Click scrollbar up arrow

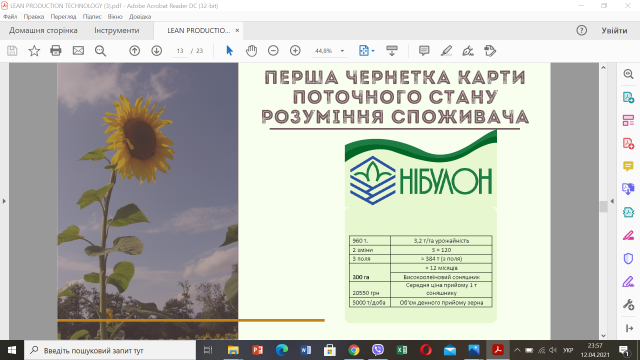tap(603, 67)
